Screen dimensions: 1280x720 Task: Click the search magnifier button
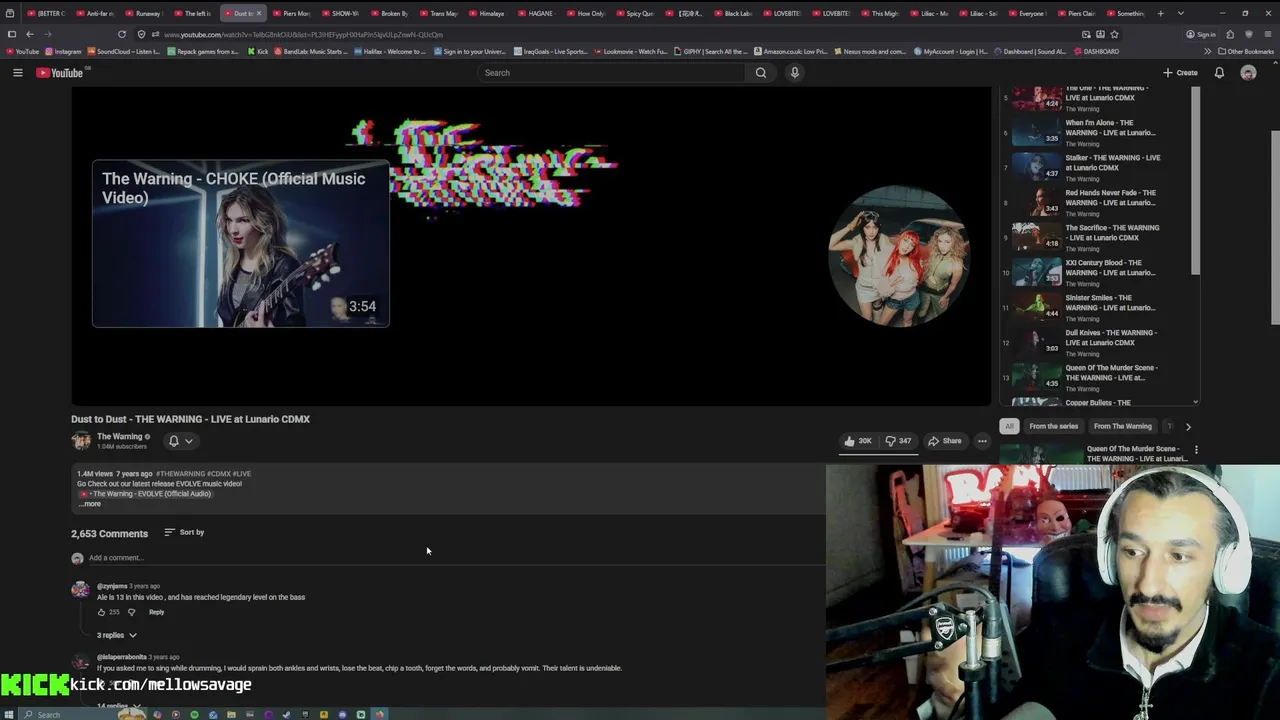(761, 73)
